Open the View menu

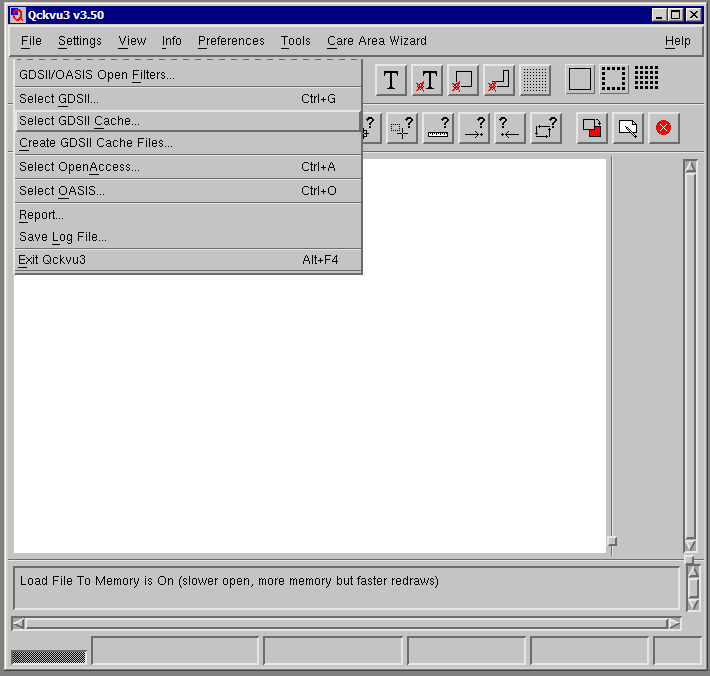pyautogui.click(x=132, y=41)
